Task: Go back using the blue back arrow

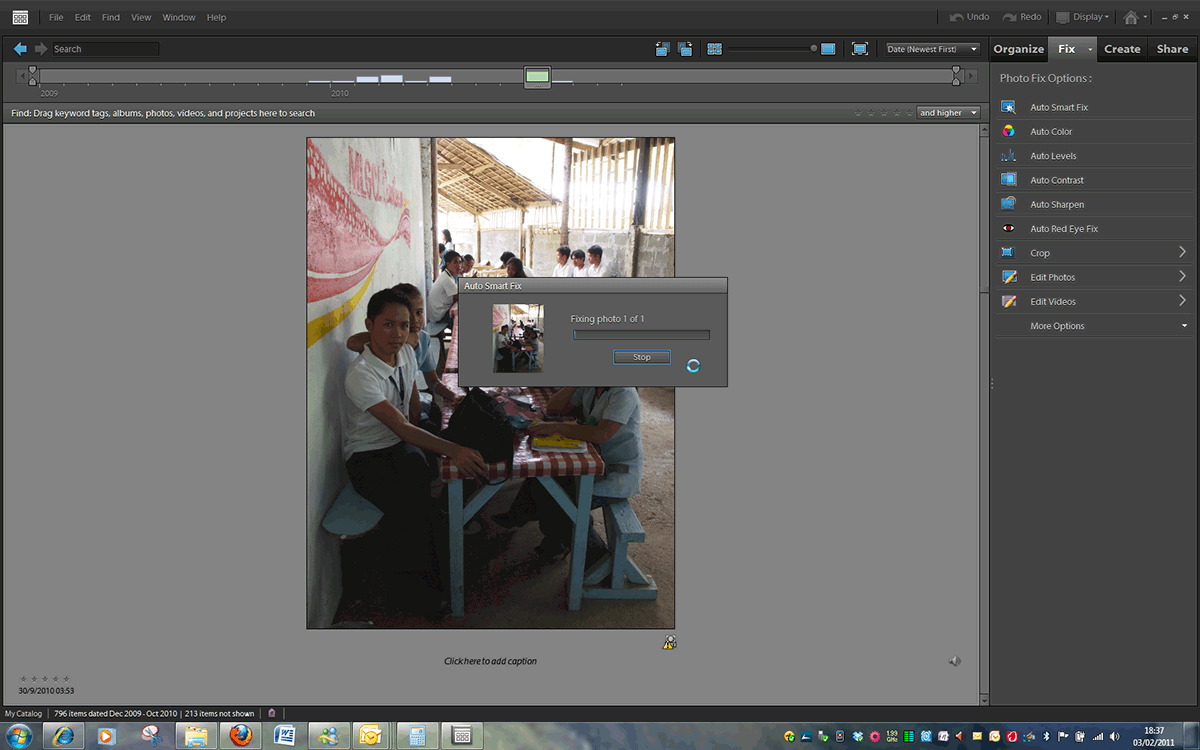Action: tap(20, 49)
